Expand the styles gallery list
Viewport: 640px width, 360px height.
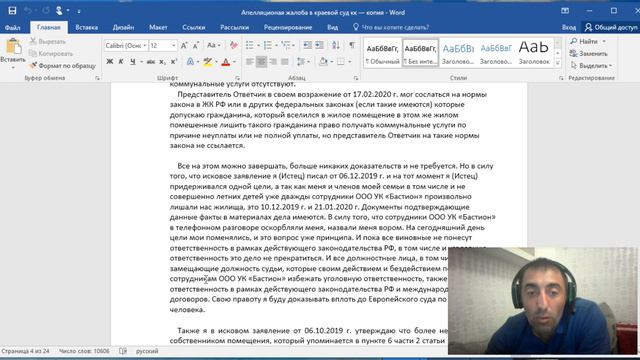pyautogui.click(x=558, y=63)
